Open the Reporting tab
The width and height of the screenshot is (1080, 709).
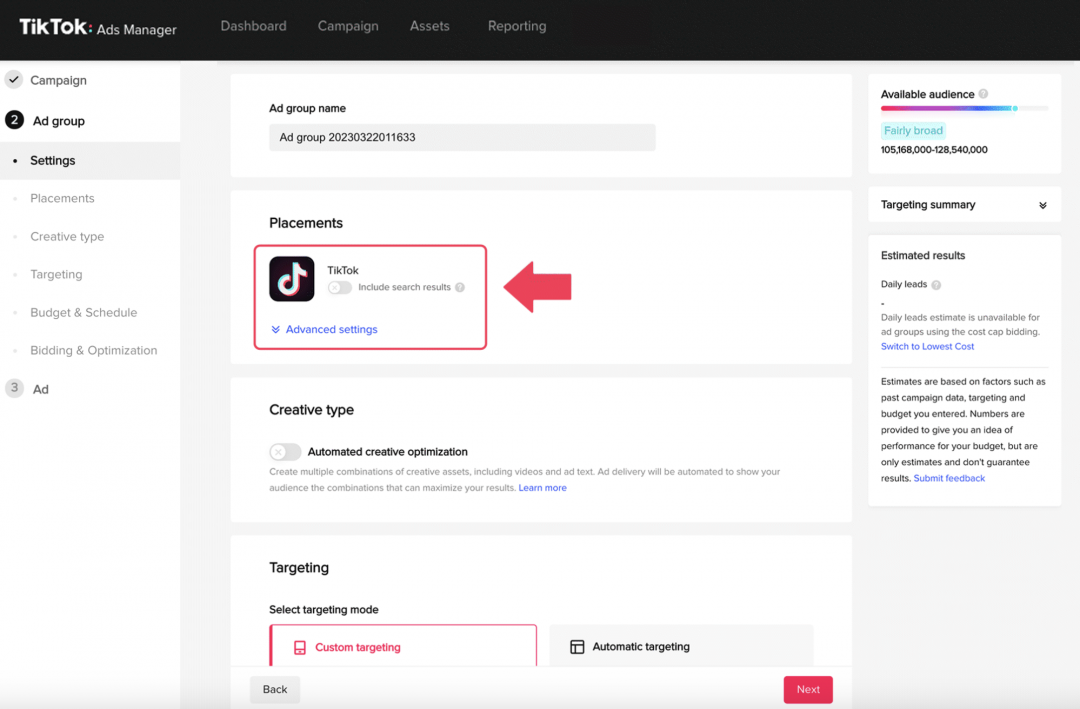pyautogui.click(x=517, y=26)
